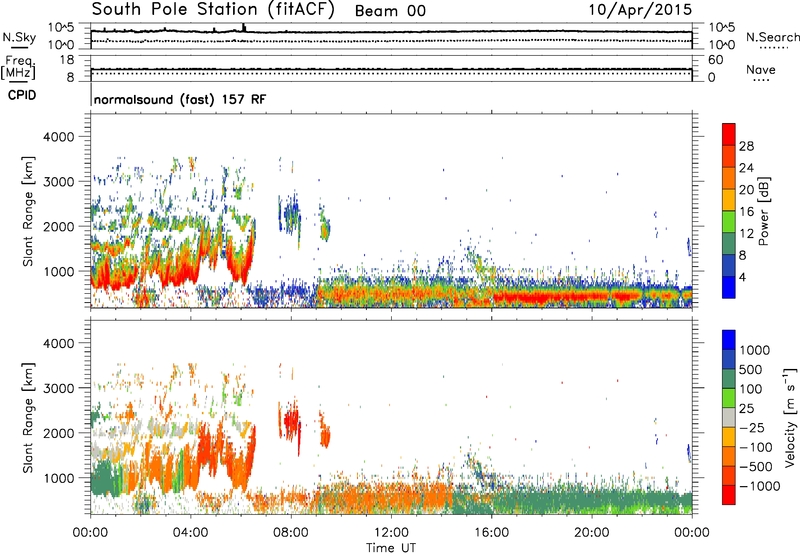The height and width of the screenshot is (554, 800).
Task: Click the red velocity patch near 08:00 at 2200 km
Action: point(292,421)
